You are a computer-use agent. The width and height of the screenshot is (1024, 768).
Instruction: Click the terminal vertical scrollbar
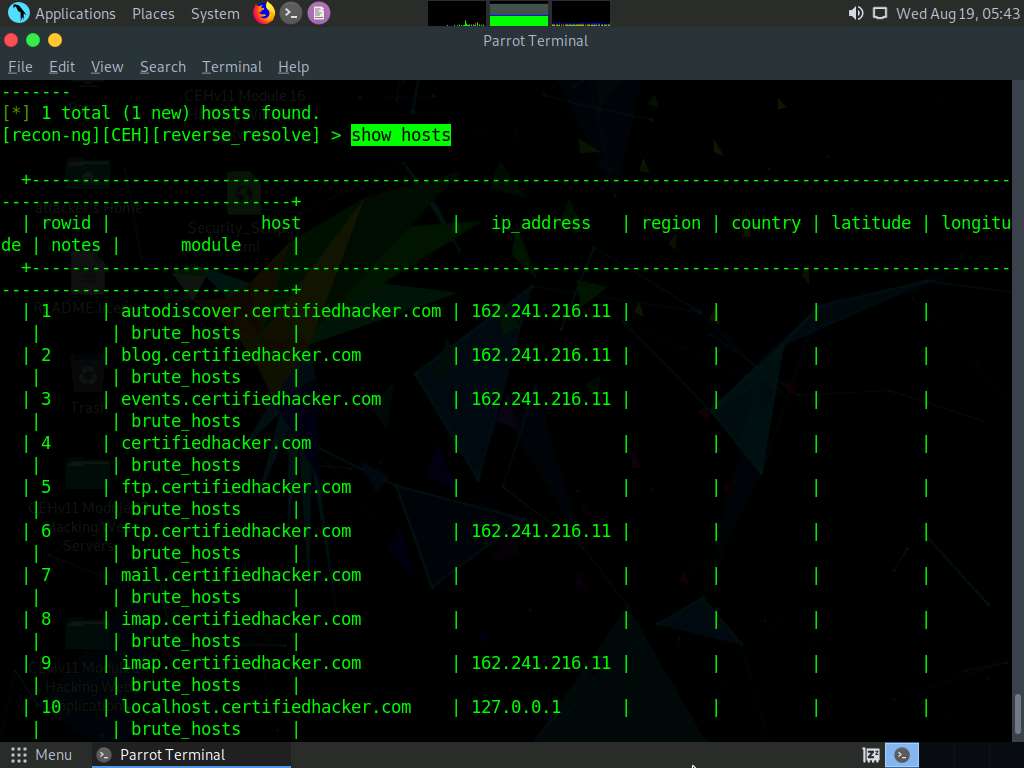point(1017,714)
